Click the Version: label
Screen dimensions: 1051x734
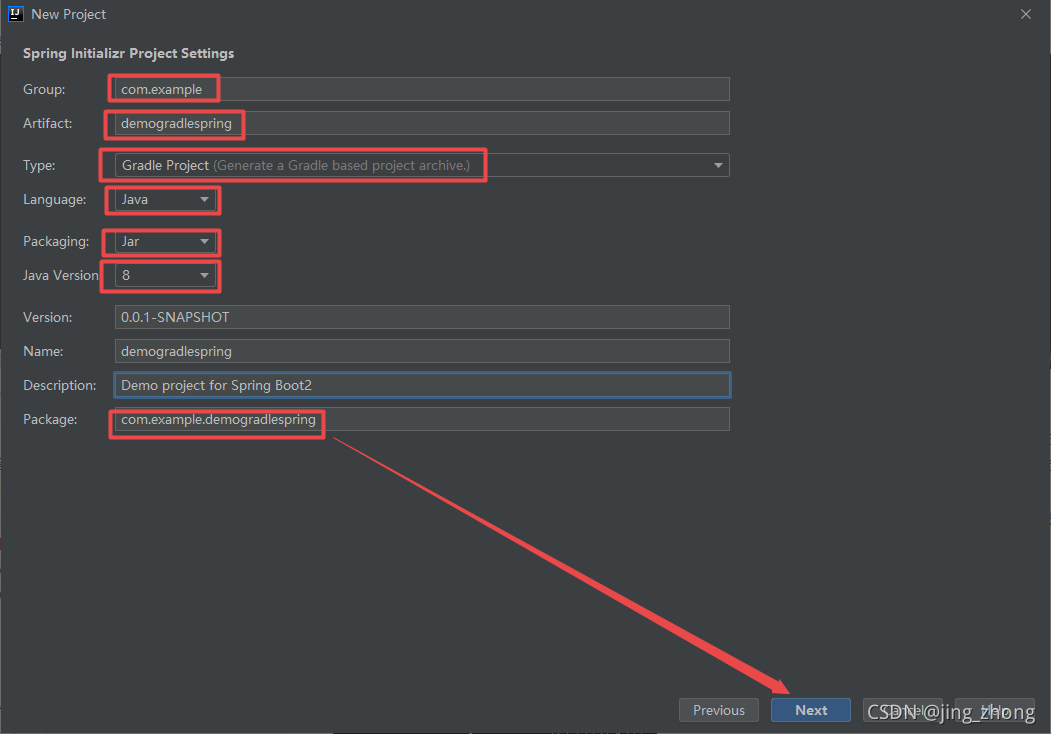[x=48, y=317]
